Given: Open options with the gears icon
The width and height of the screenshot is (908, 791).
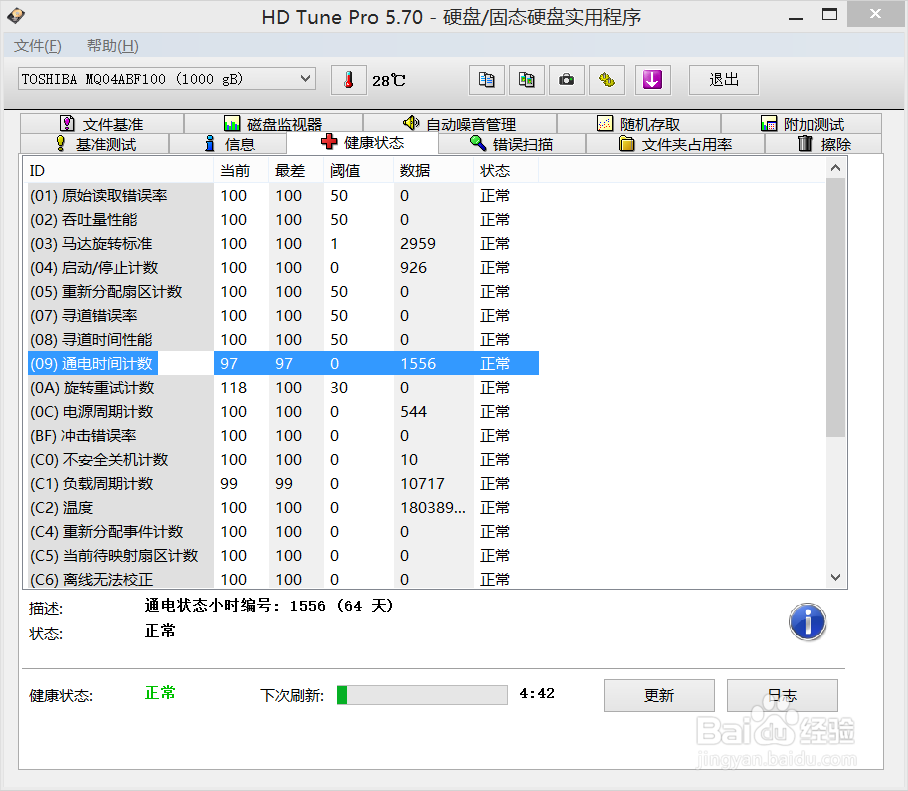Looking at the screenshot, I should pos(606,80).
